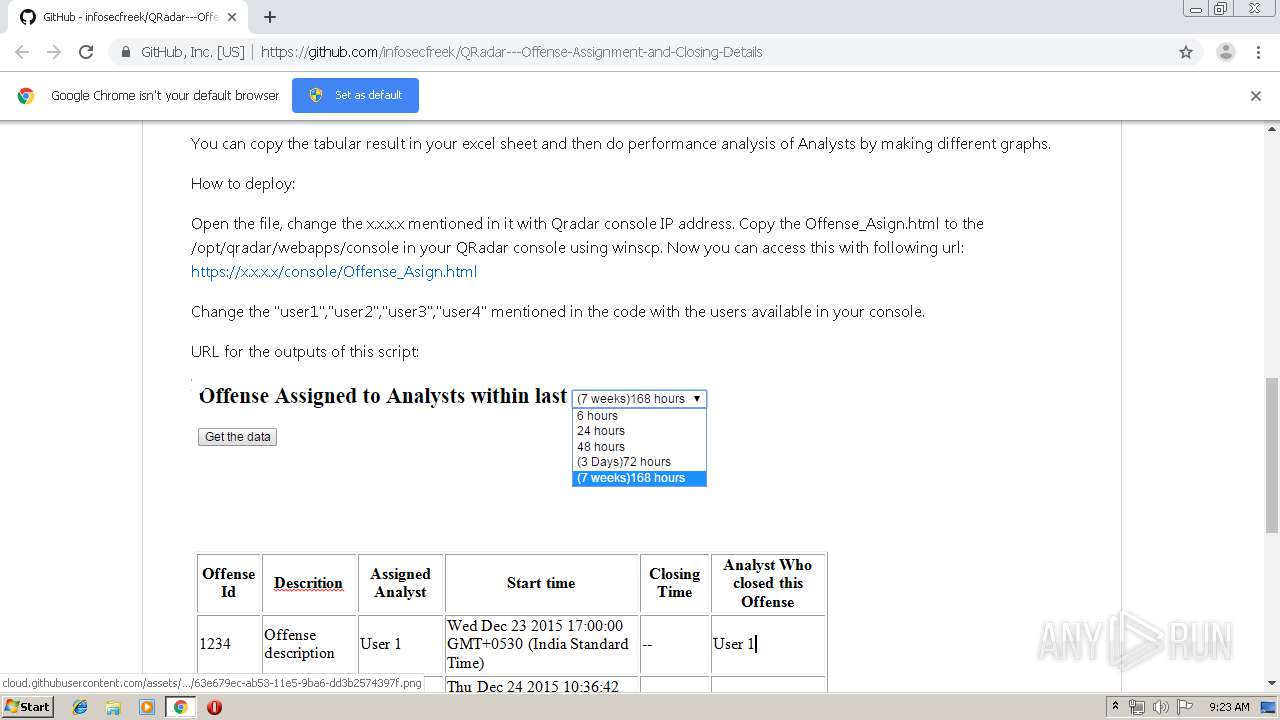Click the Assigned Analyst column header
1280x720 pixels.
click(x=401, y=583)
